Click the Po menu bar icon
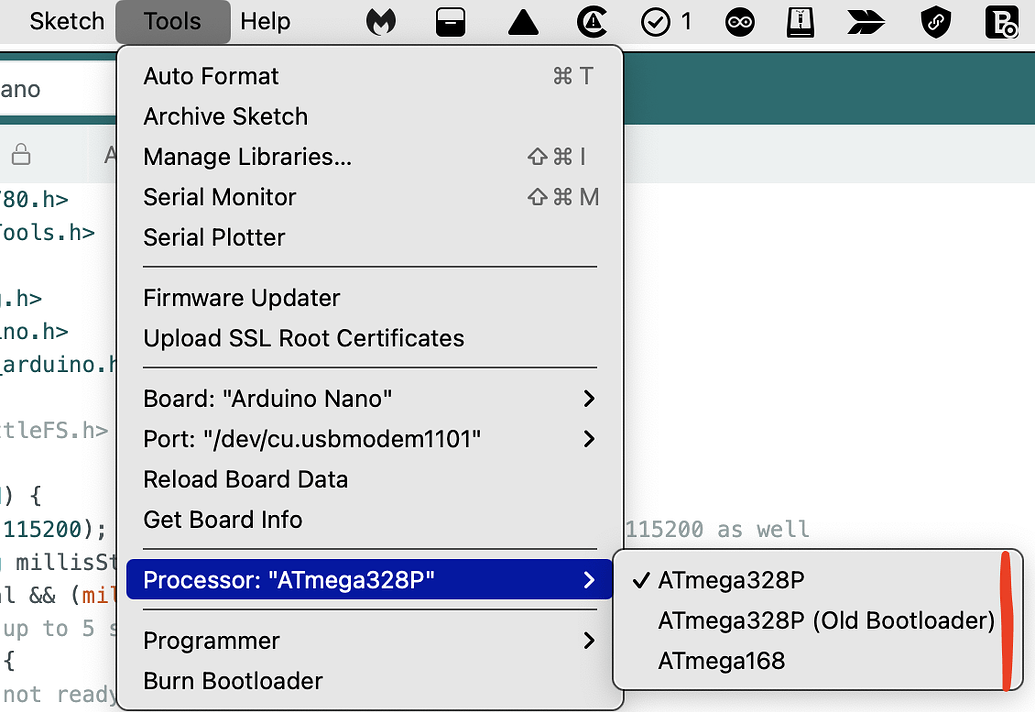 pos(1003,21)
